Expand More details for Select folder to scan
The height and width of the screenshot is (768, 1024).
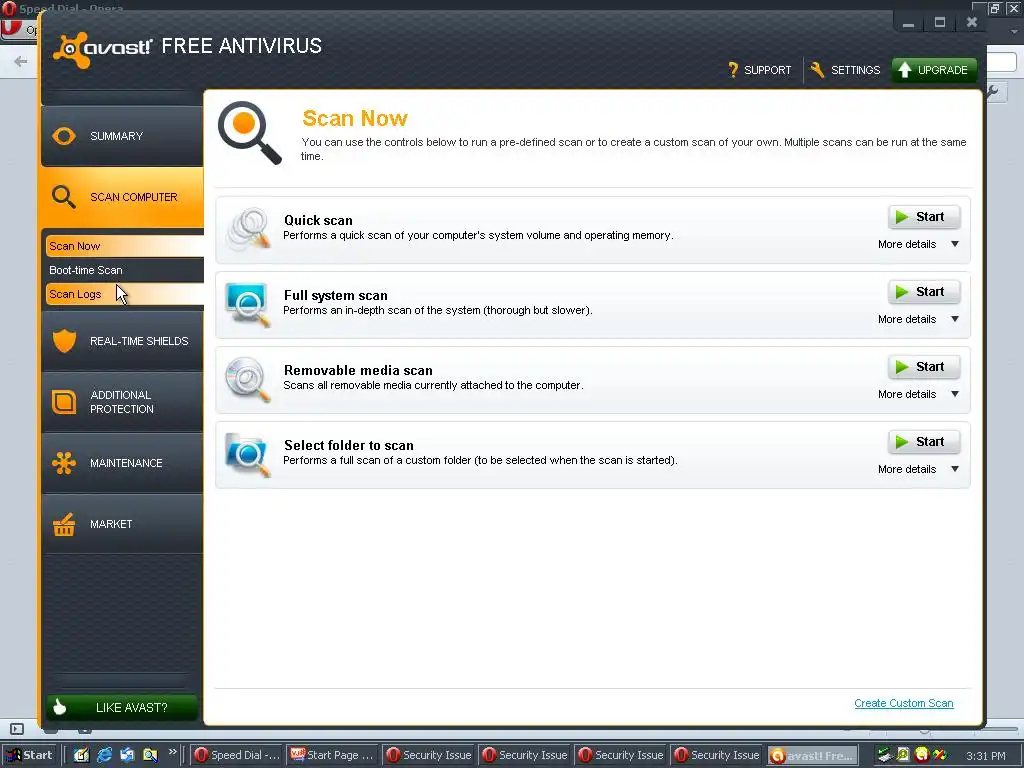tap(918, 470)
